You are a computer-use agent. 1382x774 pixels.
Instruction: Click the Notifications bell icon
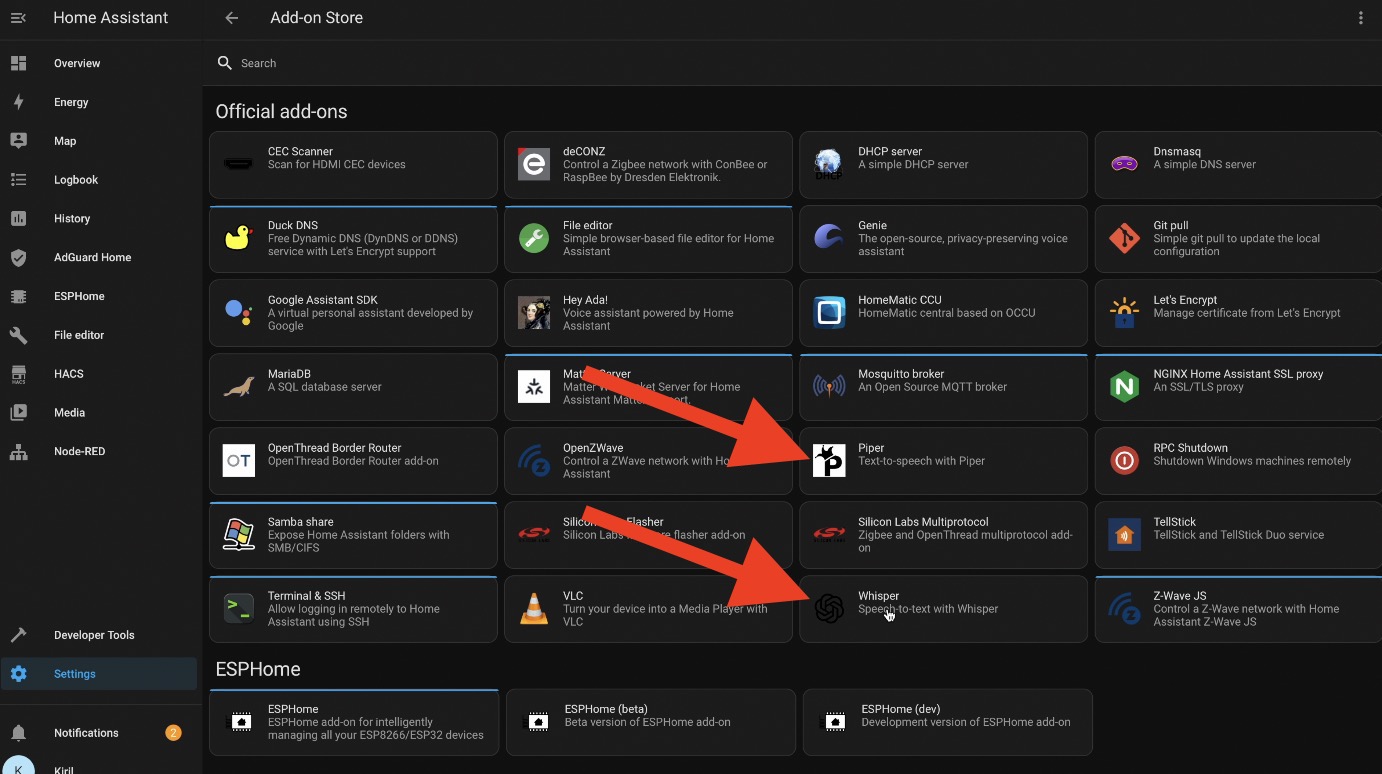coord(18,733)
